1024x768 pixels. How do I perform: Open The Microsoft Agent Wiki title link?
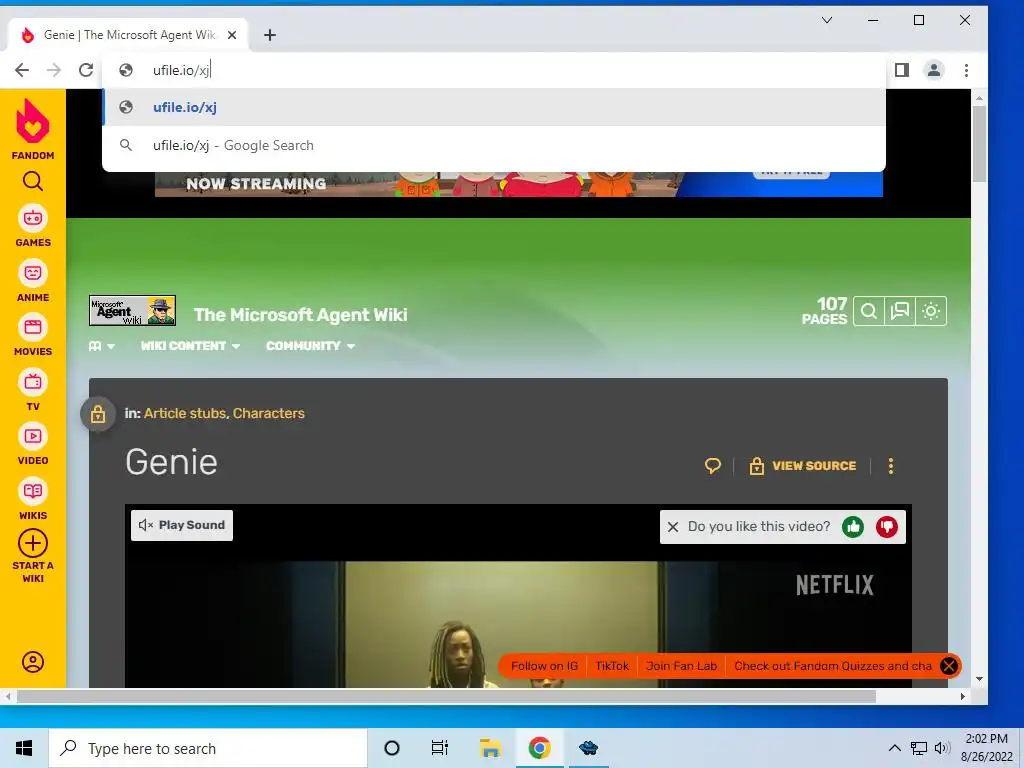300,315
